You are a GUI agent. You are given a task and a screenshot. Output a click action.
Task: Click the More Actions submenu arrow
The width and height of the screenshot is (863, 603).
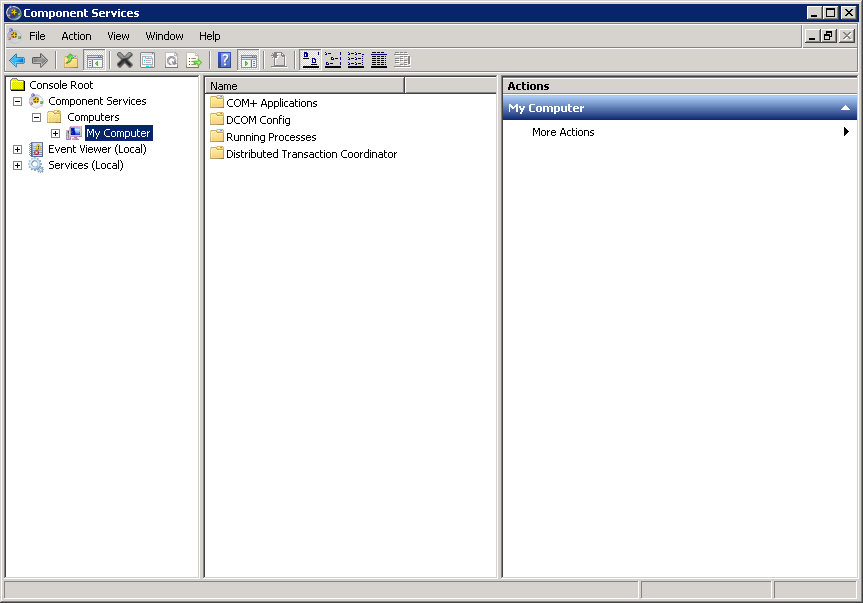click(x=846, y=131)
